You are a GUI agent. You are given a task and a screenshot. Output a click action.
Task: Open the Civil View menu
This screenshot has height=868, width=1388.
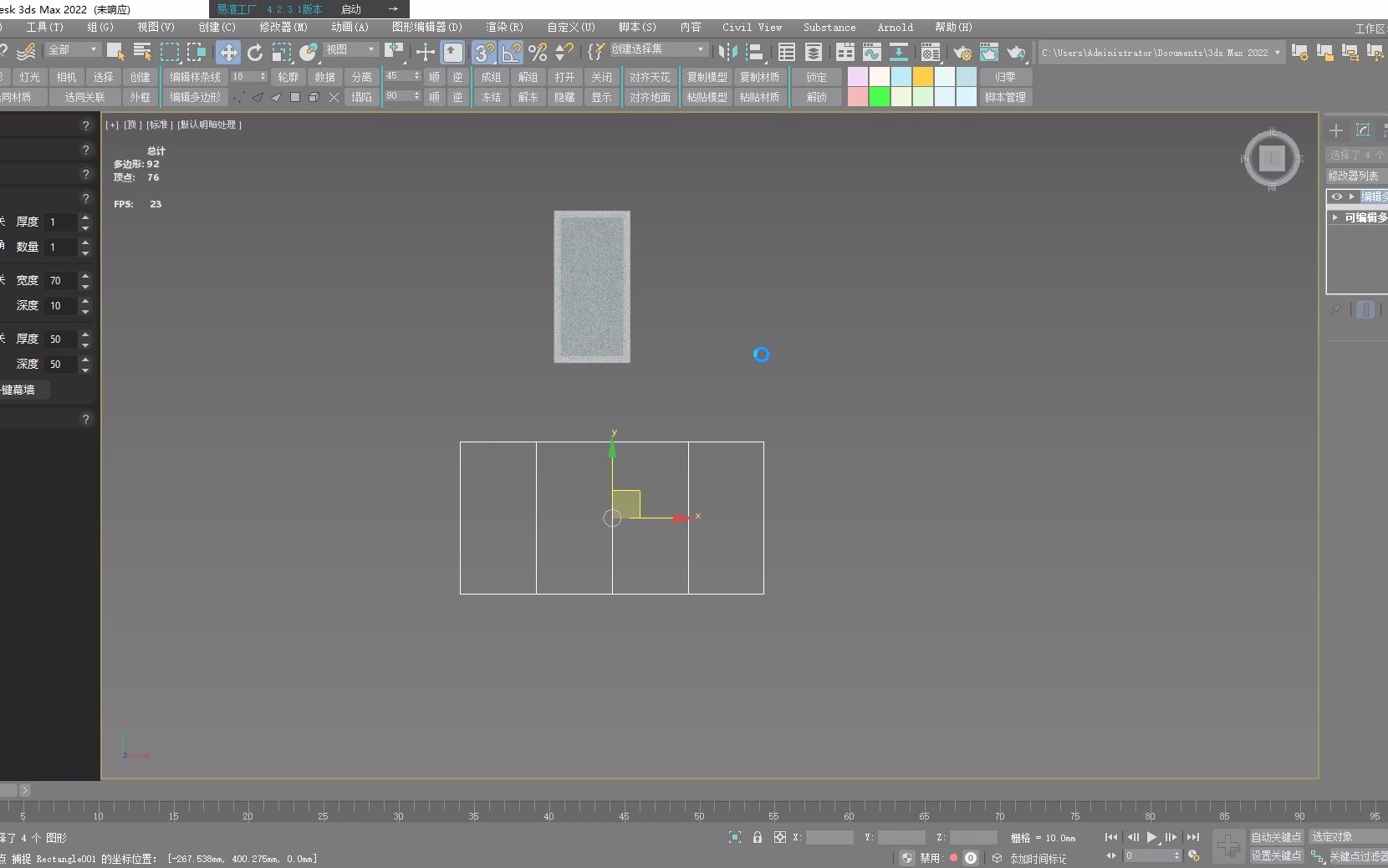pyautogui.click(x=752, y=28)
